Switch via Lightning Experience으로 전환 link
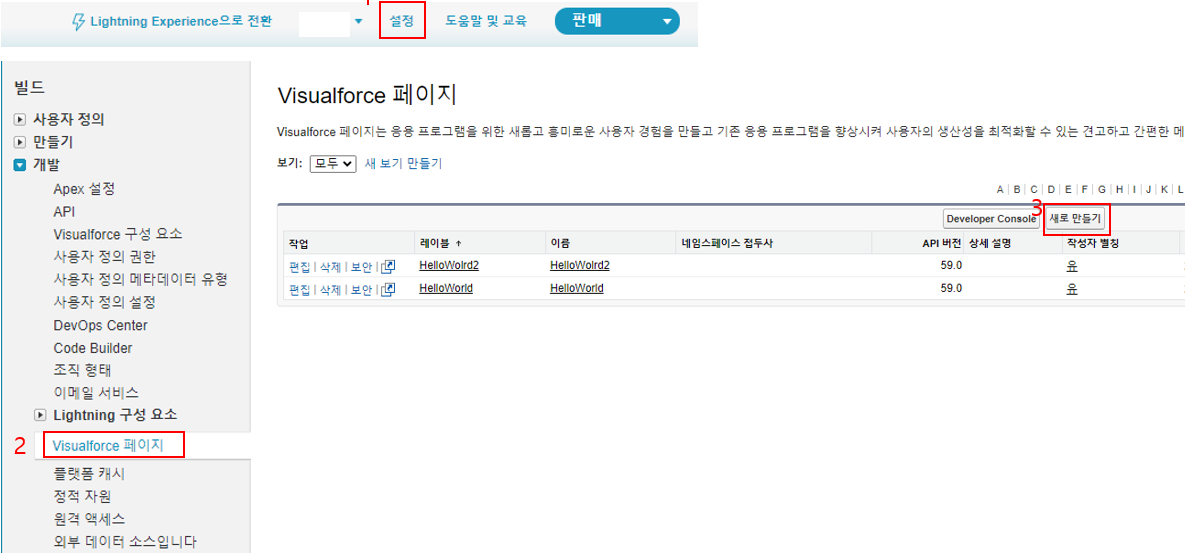 click(x=181, y=21)
